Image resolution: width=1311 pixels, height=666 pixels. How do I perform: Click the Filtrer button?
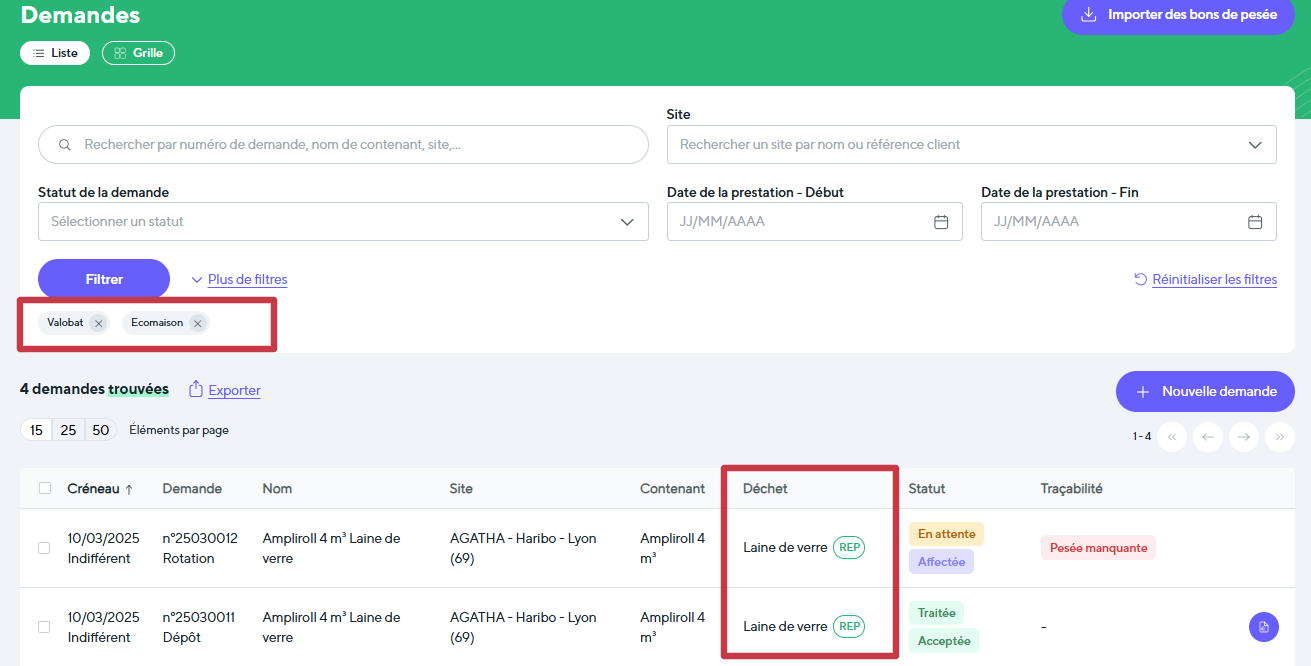104,280
